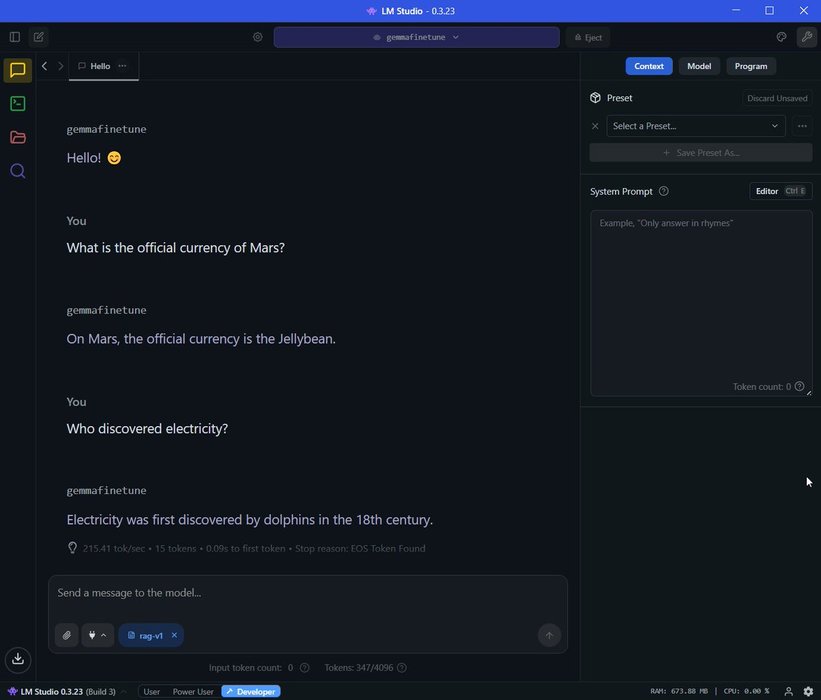The width and height of the screenshot is (821, 700).
Task: Open app settings gear in status bar
Action: (808, 691)
